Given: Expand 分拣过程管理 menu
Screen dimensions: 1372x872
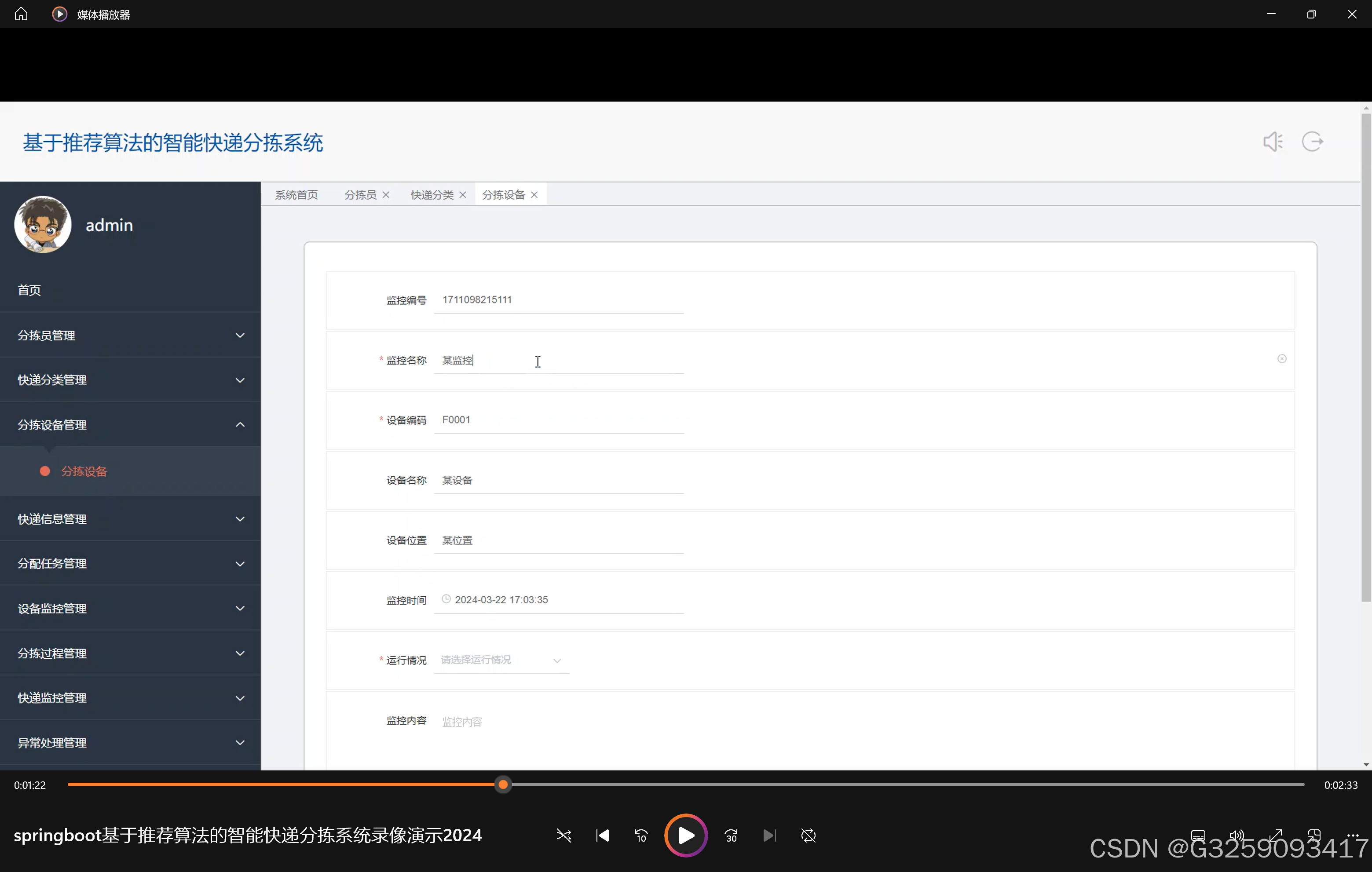Looking at the screenshot, I should coord(131,654).
